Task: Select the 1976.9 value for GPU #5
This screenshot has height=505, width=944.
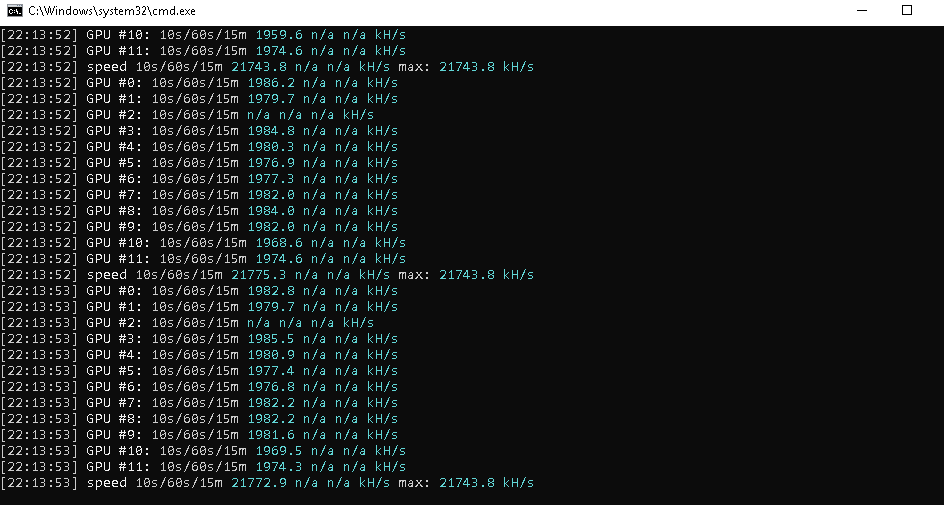Action: click(271, 163)
